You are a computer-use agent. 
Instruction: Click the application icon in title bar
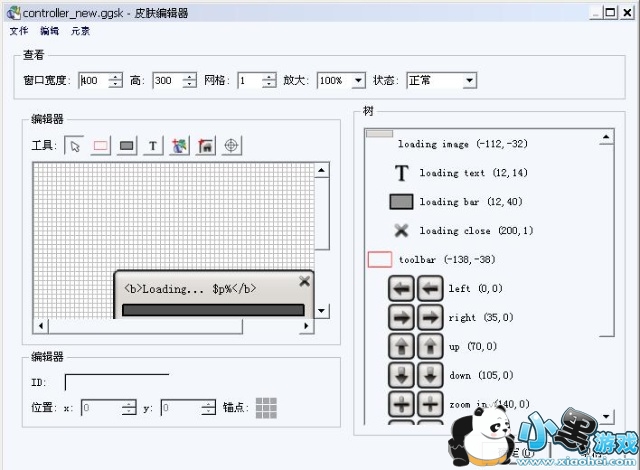click(13, 13)
